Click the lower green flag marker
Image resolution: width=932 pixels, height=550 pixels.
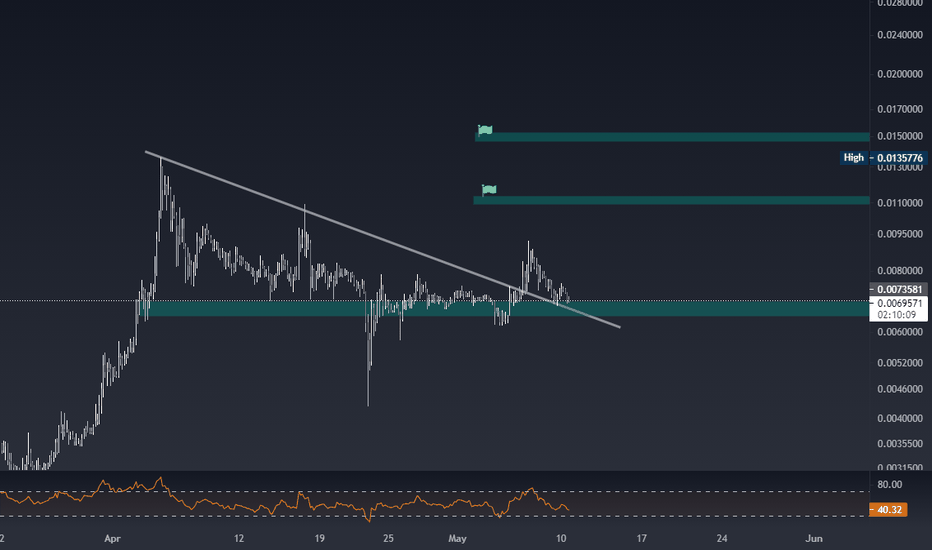pos(489,190)
